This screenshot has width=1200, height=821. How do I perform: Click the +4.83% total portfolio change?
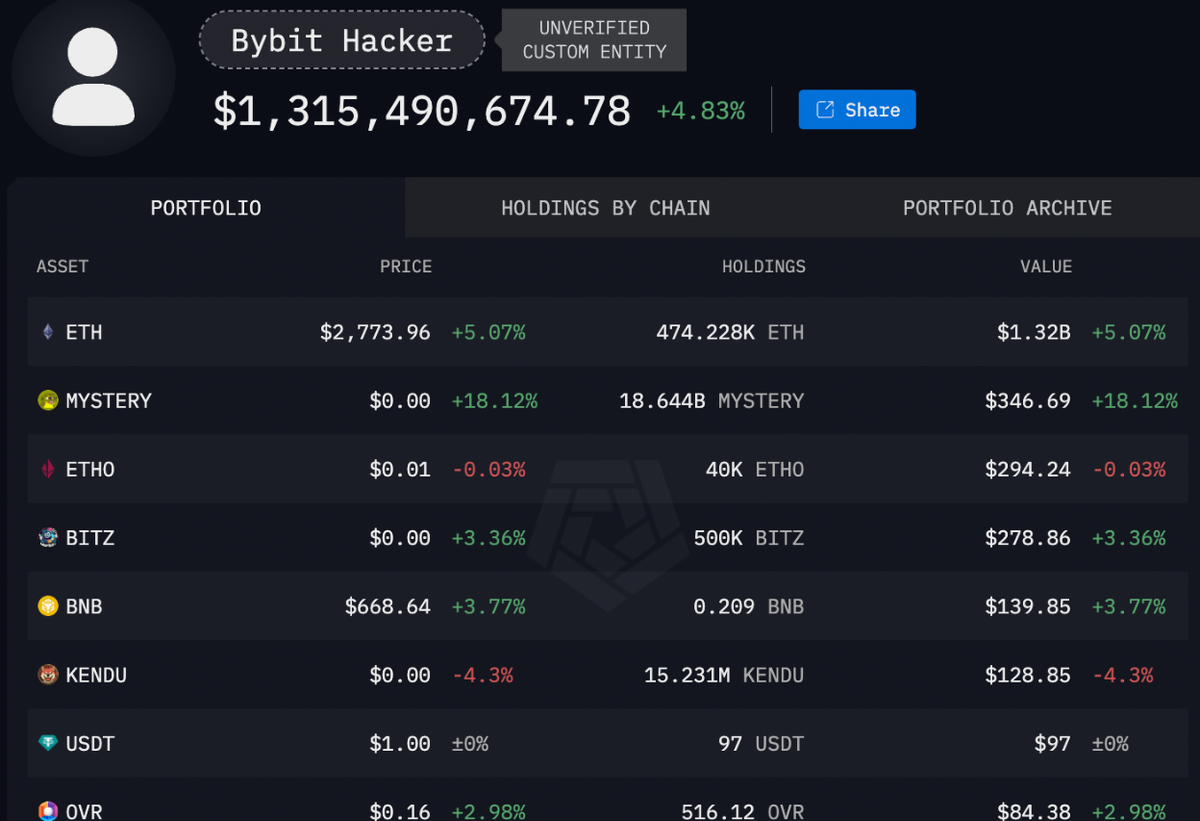700,111
